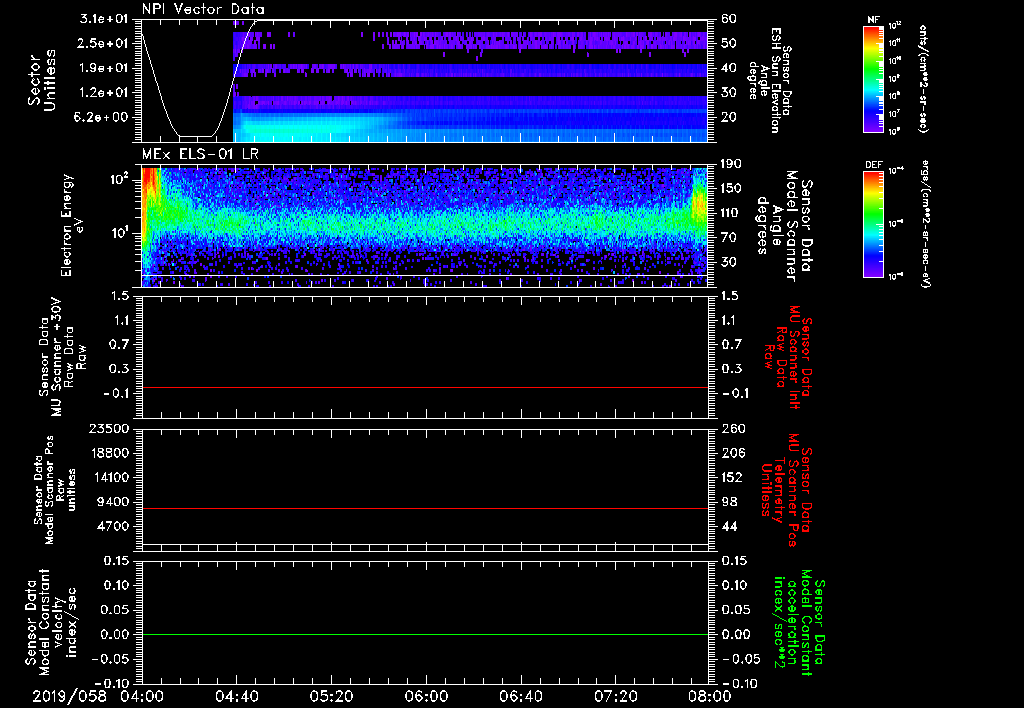This screenshot has height=708, width=1024.
Task: Click the 06:00 time axis tick label
Action: click(x=425, y=695)
